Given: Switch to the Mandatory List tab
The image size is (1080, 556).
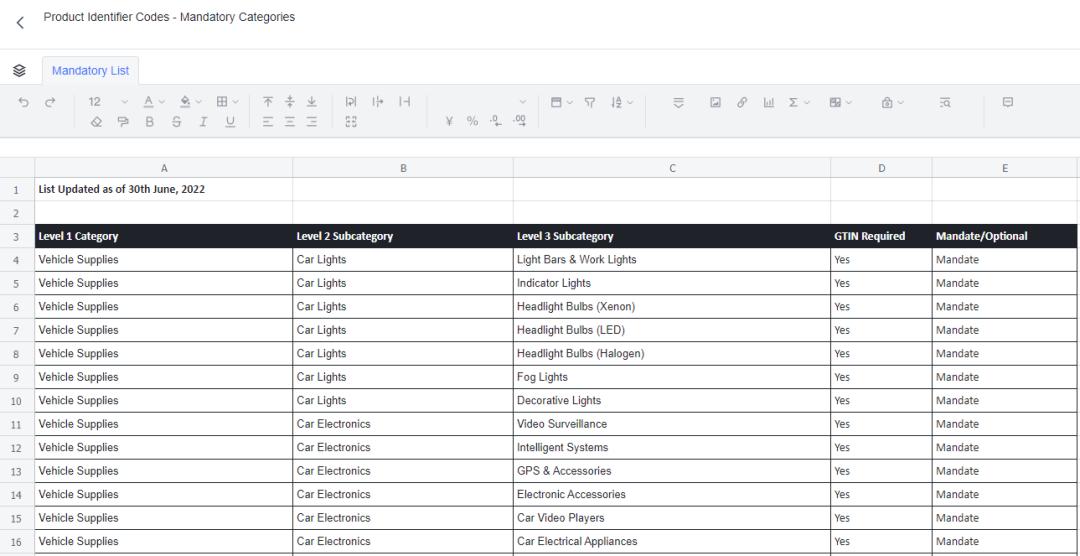Looking at the screenshot, I should (x=90, y=71).
